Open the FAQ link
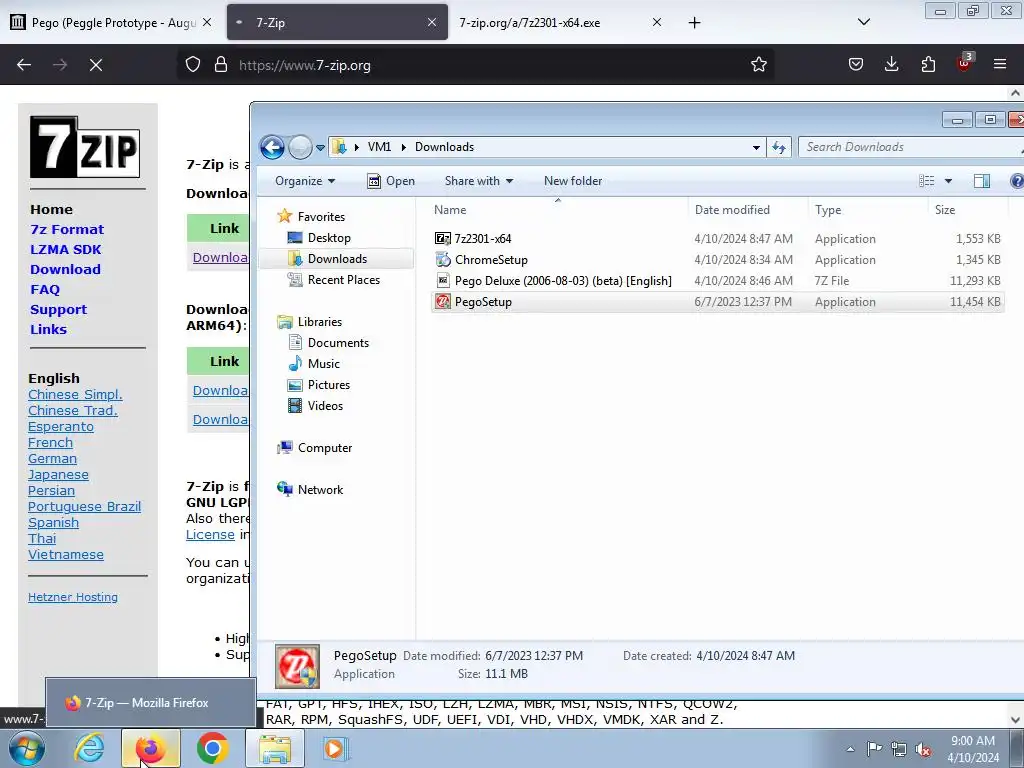 point(45,289)
